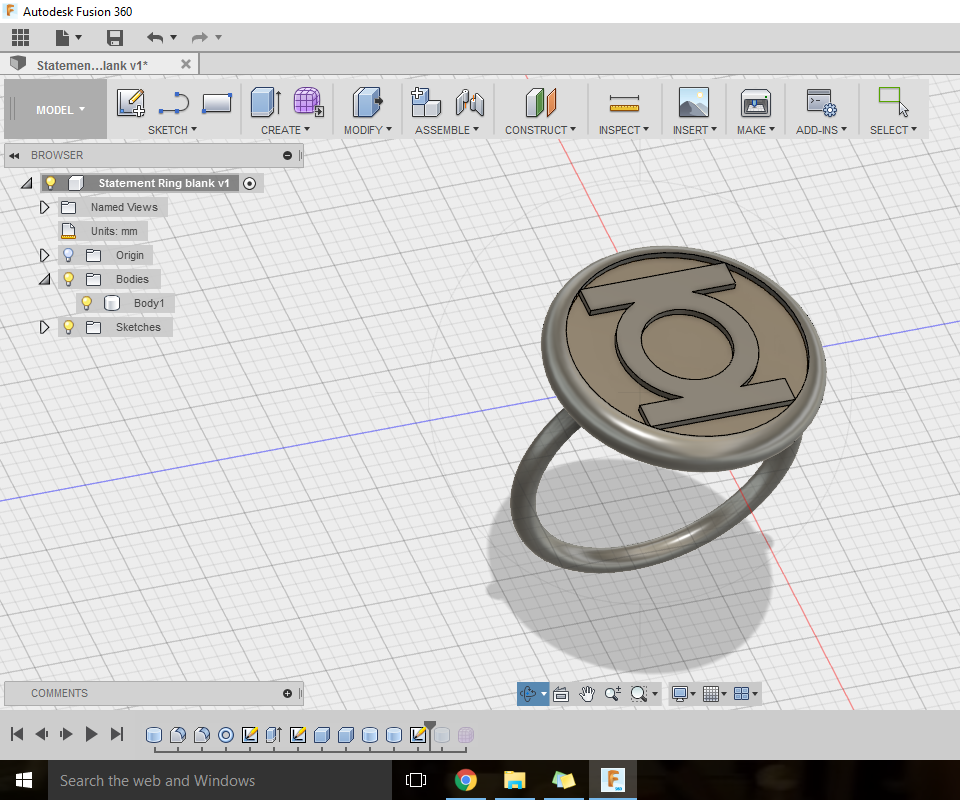The image size is (960, 800).
Task: Open the SKETCH menu
Action: [x=172, y=130]
